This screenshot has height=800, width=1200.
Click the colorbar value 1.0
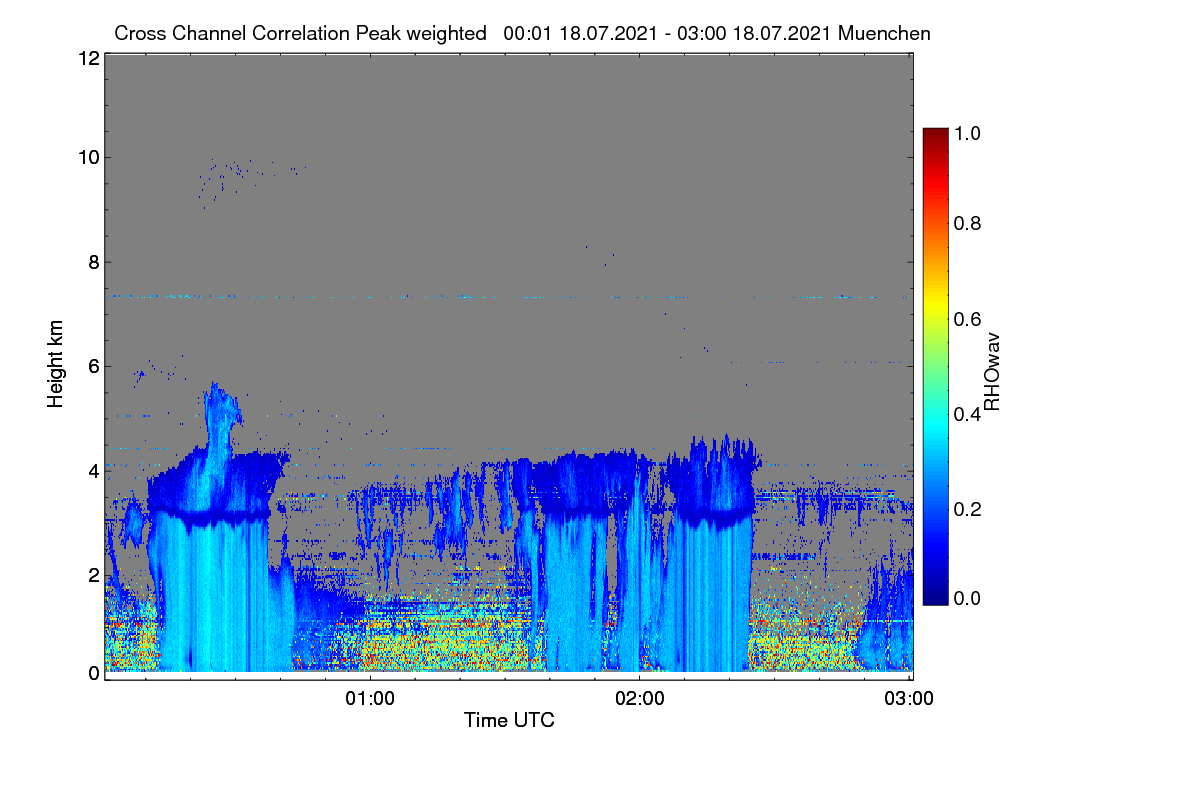coord(969,133)
